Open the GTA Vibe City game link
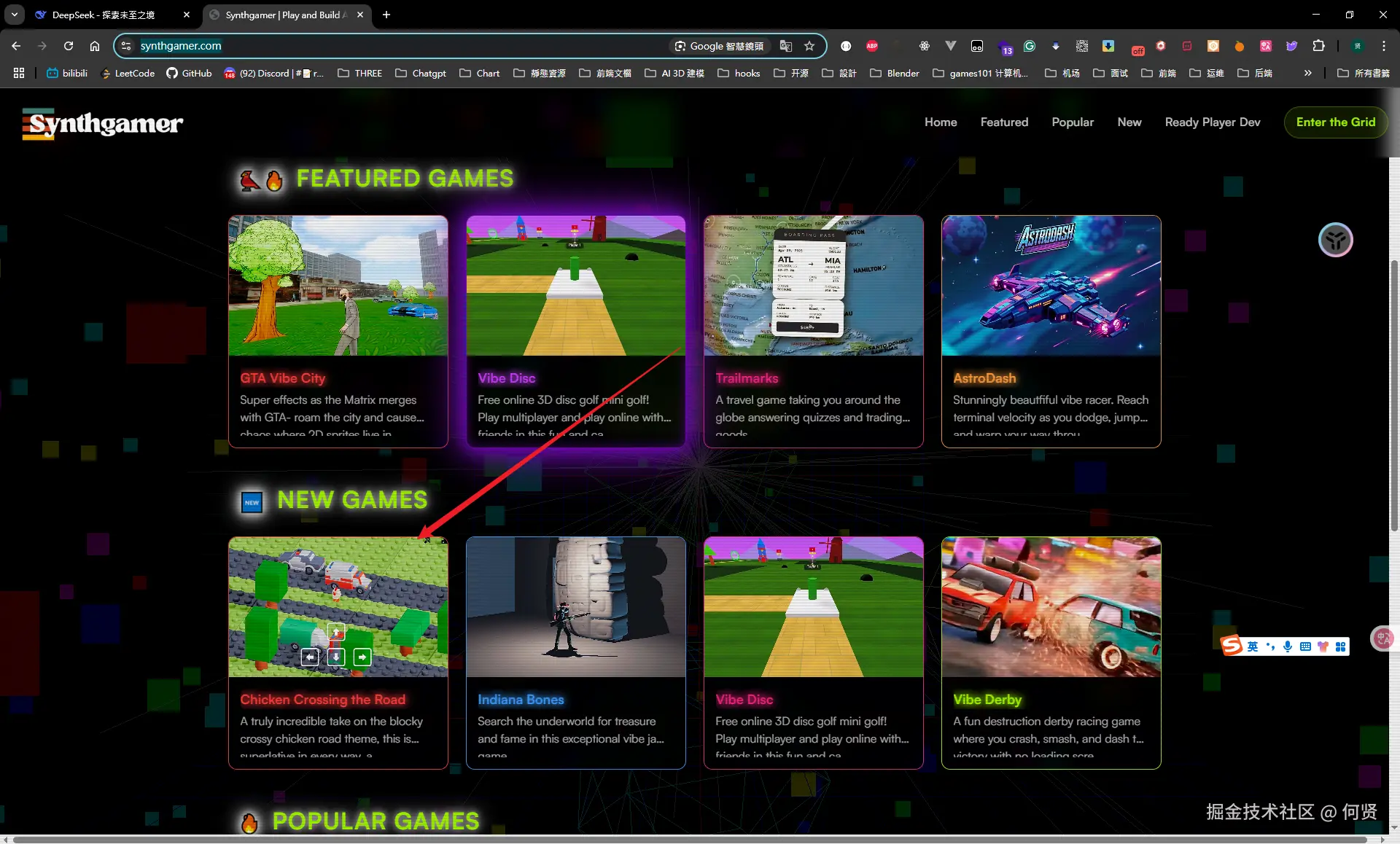Viewport: 1400px width, 844px height. [283, 378]
